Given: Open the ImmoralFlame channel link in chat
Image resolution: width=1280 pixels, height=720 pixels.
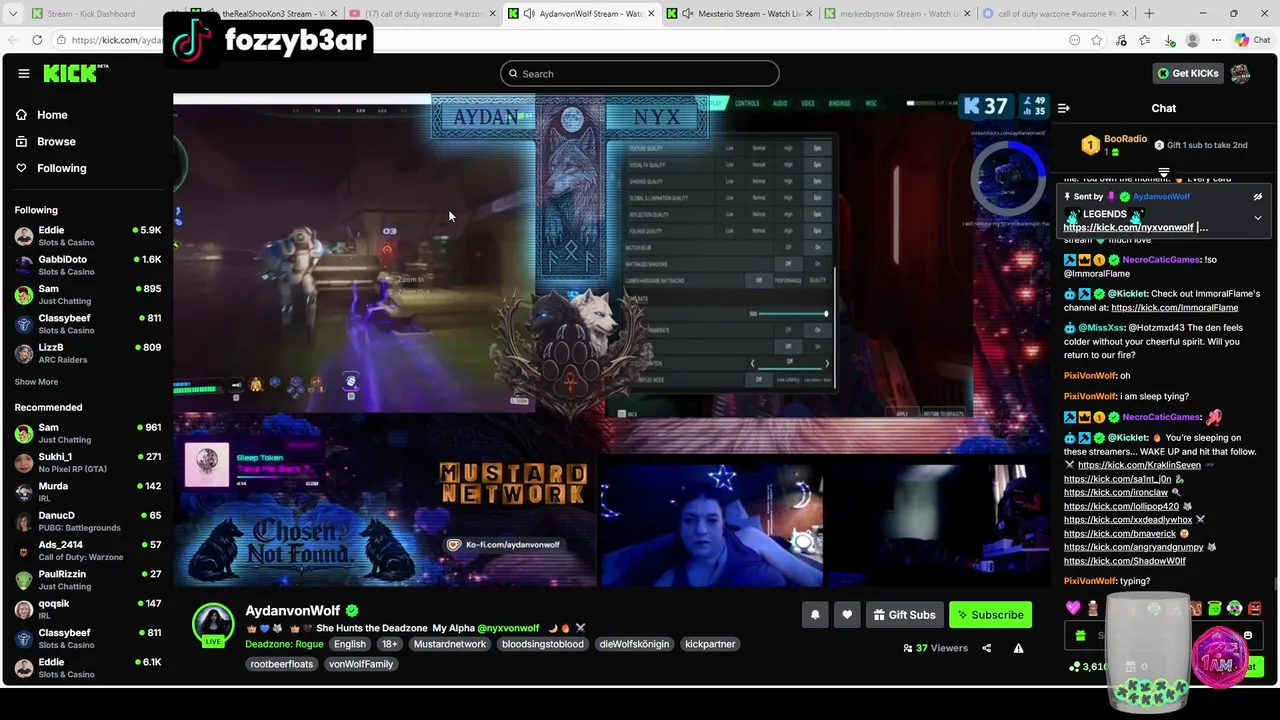Looking at the screenshot, I should pyautogui.click(x=1174, y=308).
